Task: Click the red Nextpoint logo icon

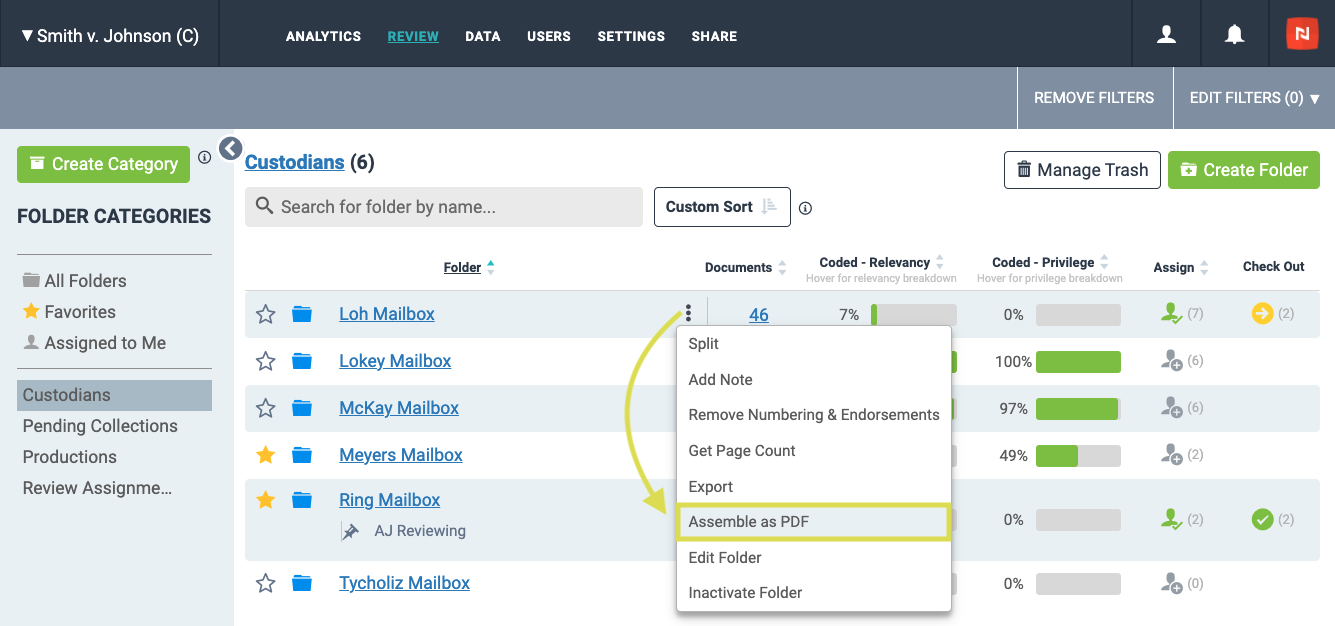Action: (x=1302, y=33)
